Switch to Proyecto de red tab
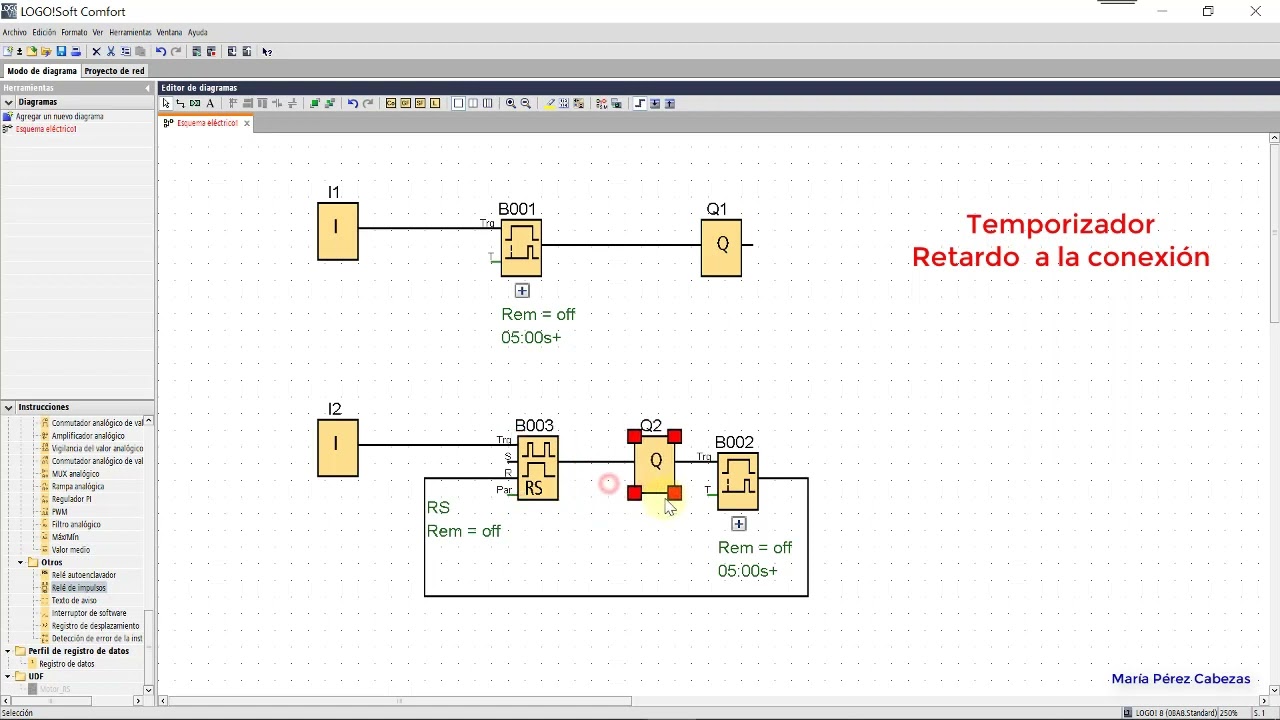The height and width of the screenshot is (720, 1280). pyautogui.click(x=114, y=71)
